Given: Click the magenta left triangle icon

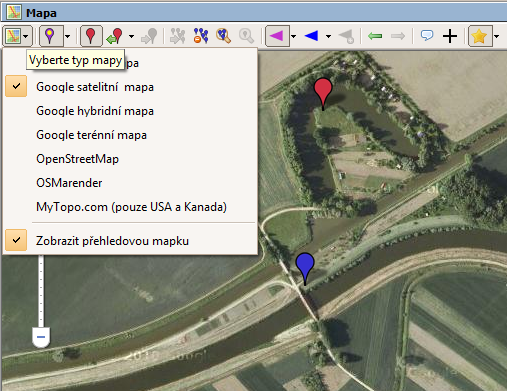Looking at the screenshot, I should click(277, 36).
